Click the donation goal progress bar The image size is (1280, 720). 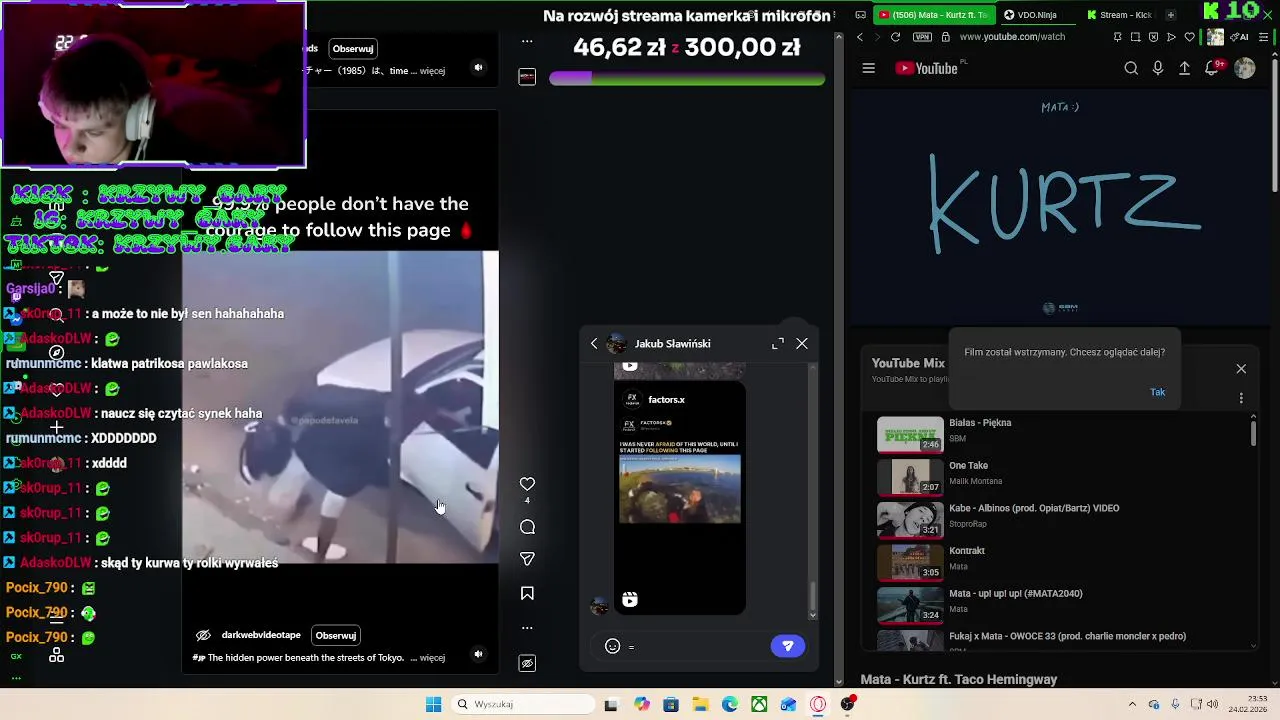coord(687,78)
